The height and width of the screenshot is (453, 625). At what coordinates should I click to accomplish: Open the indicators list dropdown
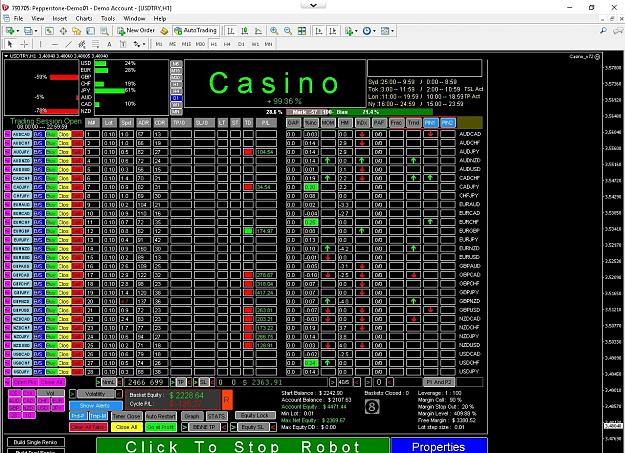(356, 31)
